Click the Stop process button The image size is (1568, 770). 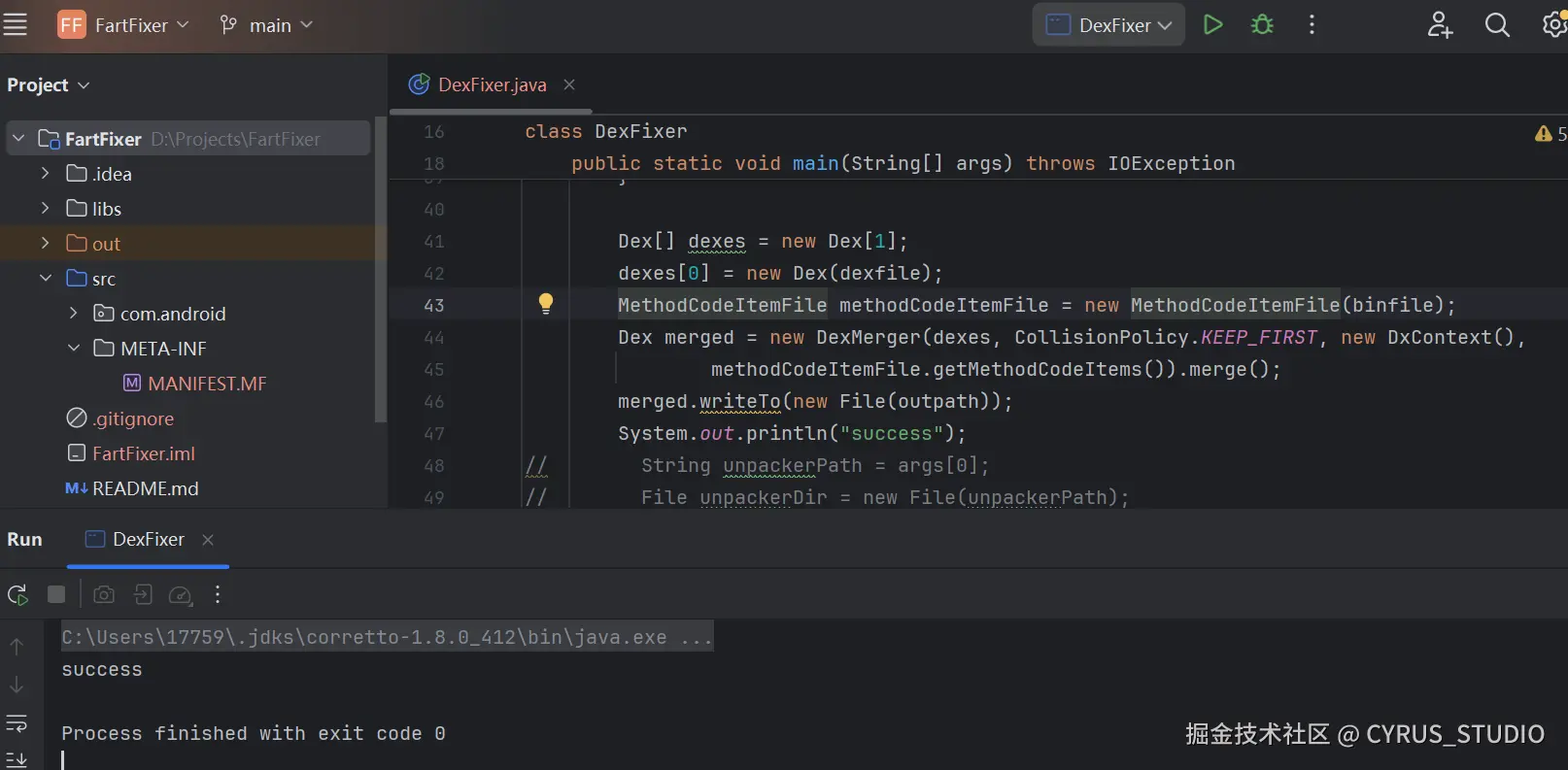pyautogui.click(x=56, y=594)
